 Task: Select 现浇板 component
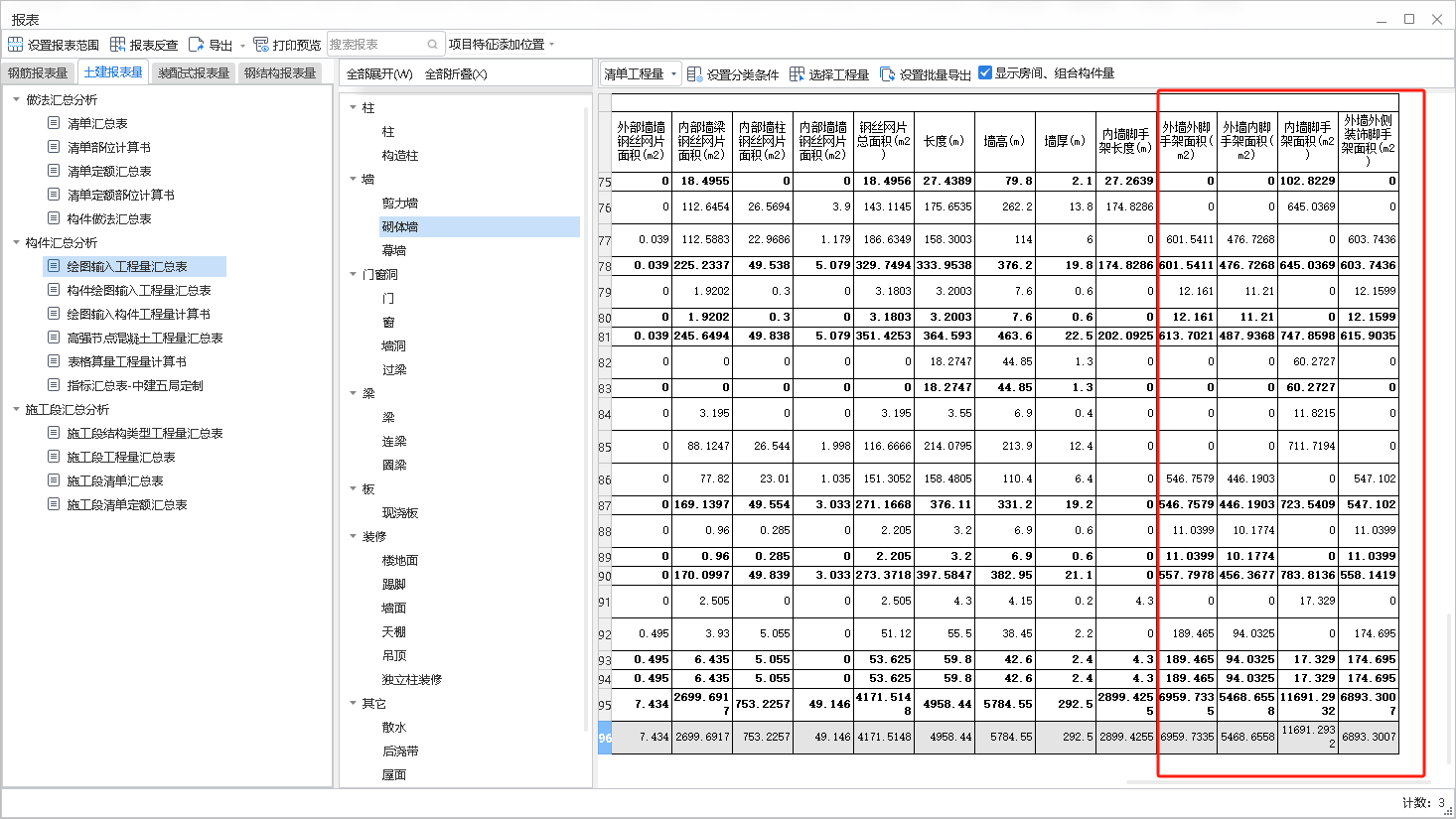coord(400,512)
